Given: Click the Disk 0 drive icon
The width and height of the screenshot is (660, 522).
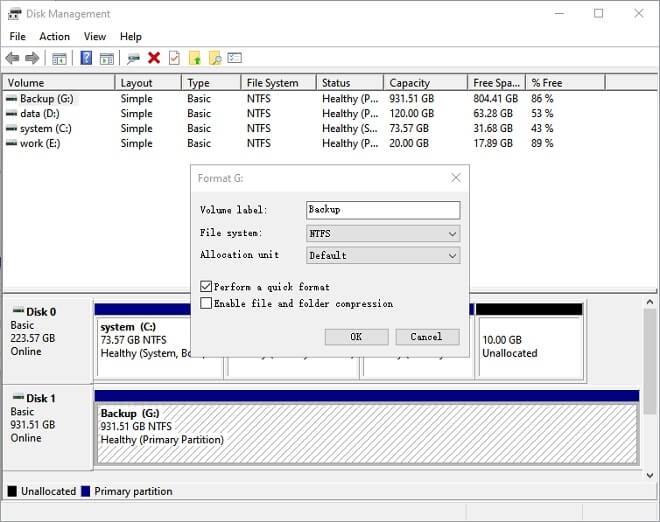Looking at the screenshot, I should (18, 311).
